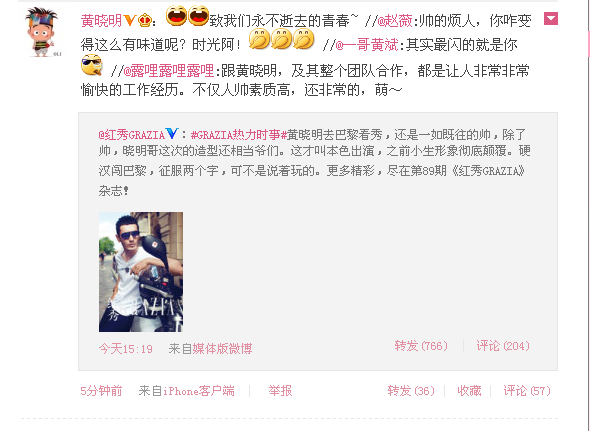
Task: Click the cartoon avatar of 黄晓明
Action: (x=42, y=32)
